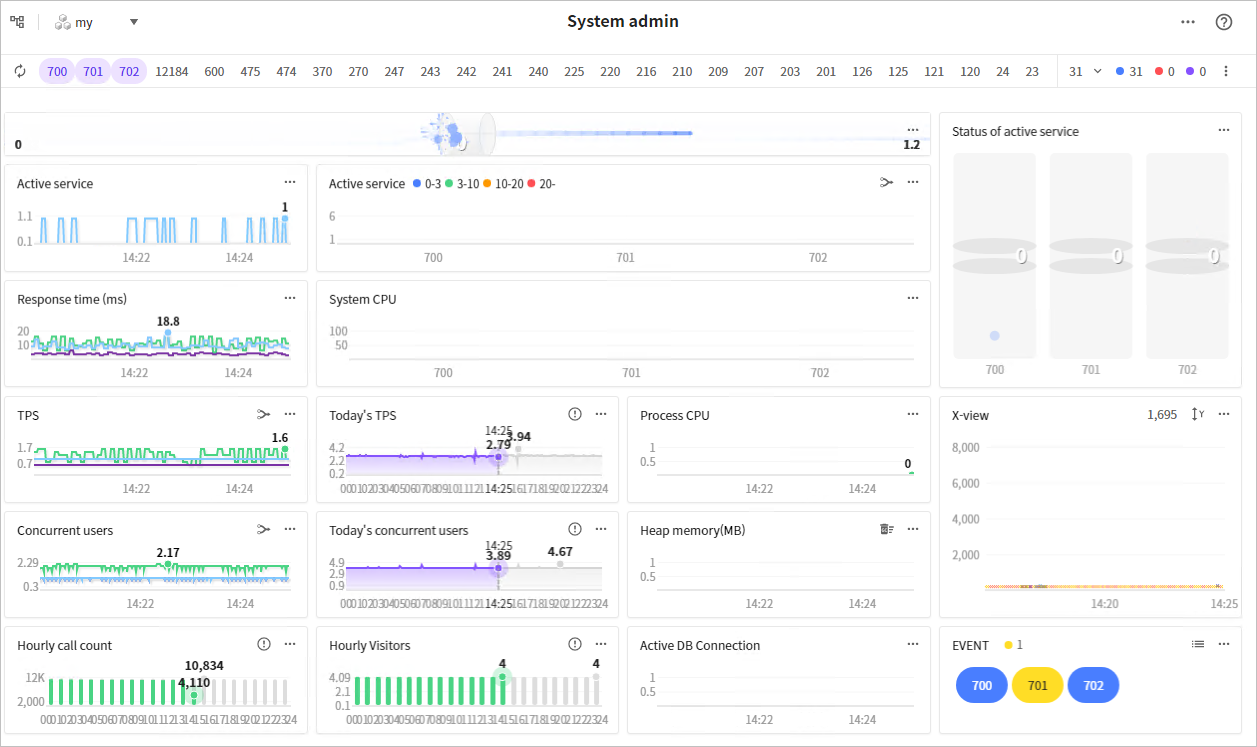The width and height of the screenshot is (1257, 747).
Task: Open more options on System CPU widget
Action: (912, 298)
